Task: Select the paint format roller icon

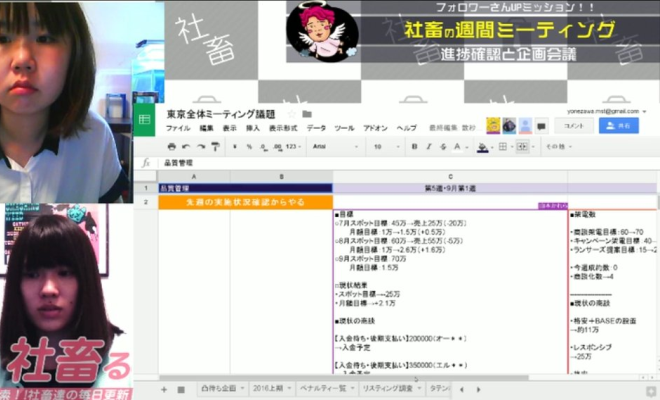Action: point(215,147)
